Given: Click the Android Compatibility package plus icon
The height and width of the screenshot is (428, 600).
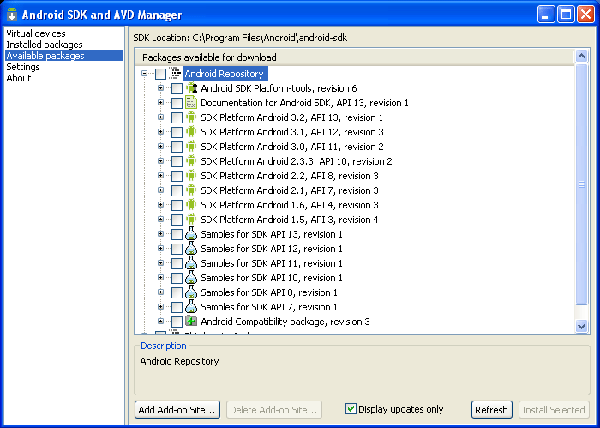Looking at the screenshot, I should (x=191, y=321).
